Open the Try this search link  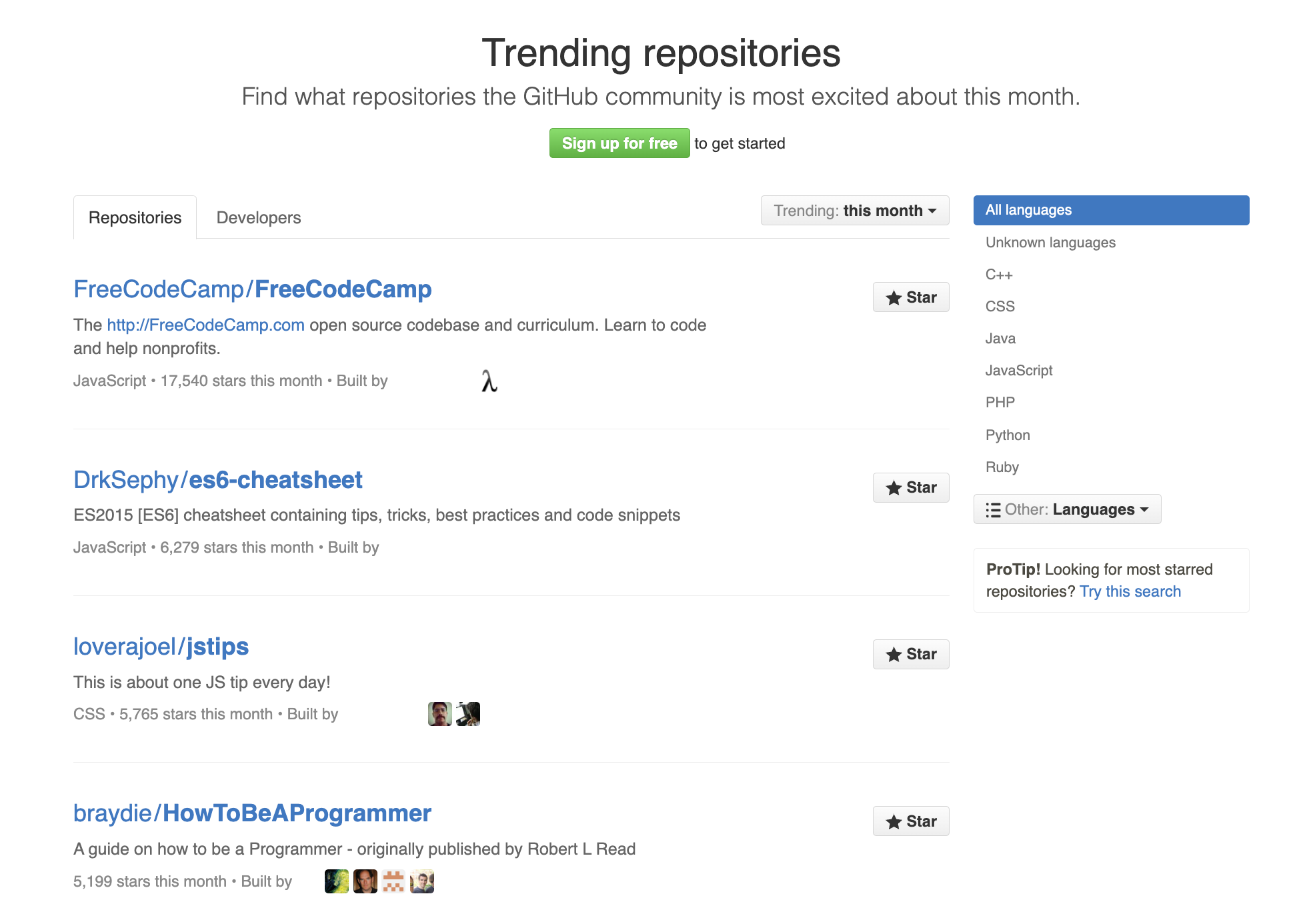[1130, 591]
